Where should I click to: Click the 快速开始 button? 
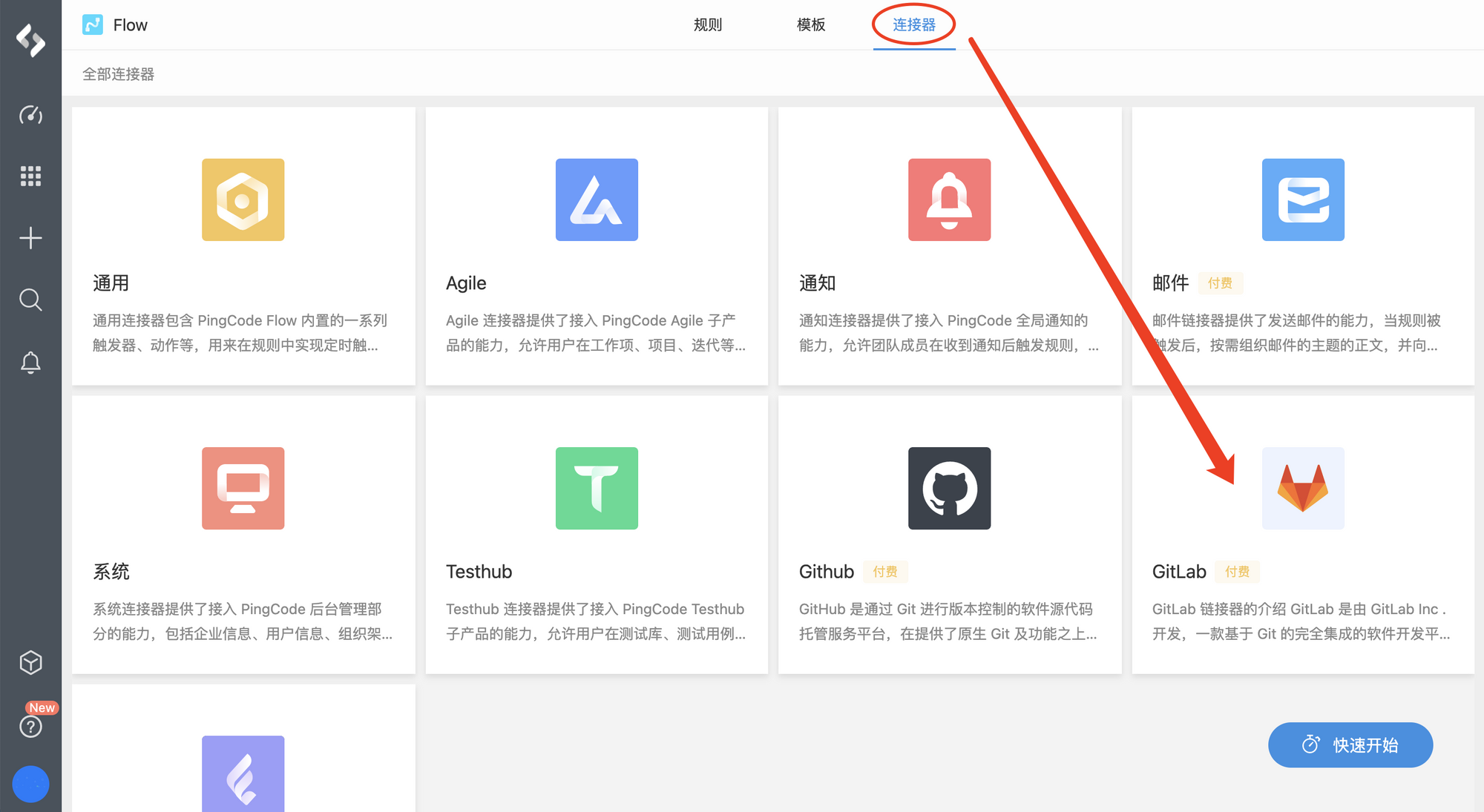click(x=1350, y=745)
